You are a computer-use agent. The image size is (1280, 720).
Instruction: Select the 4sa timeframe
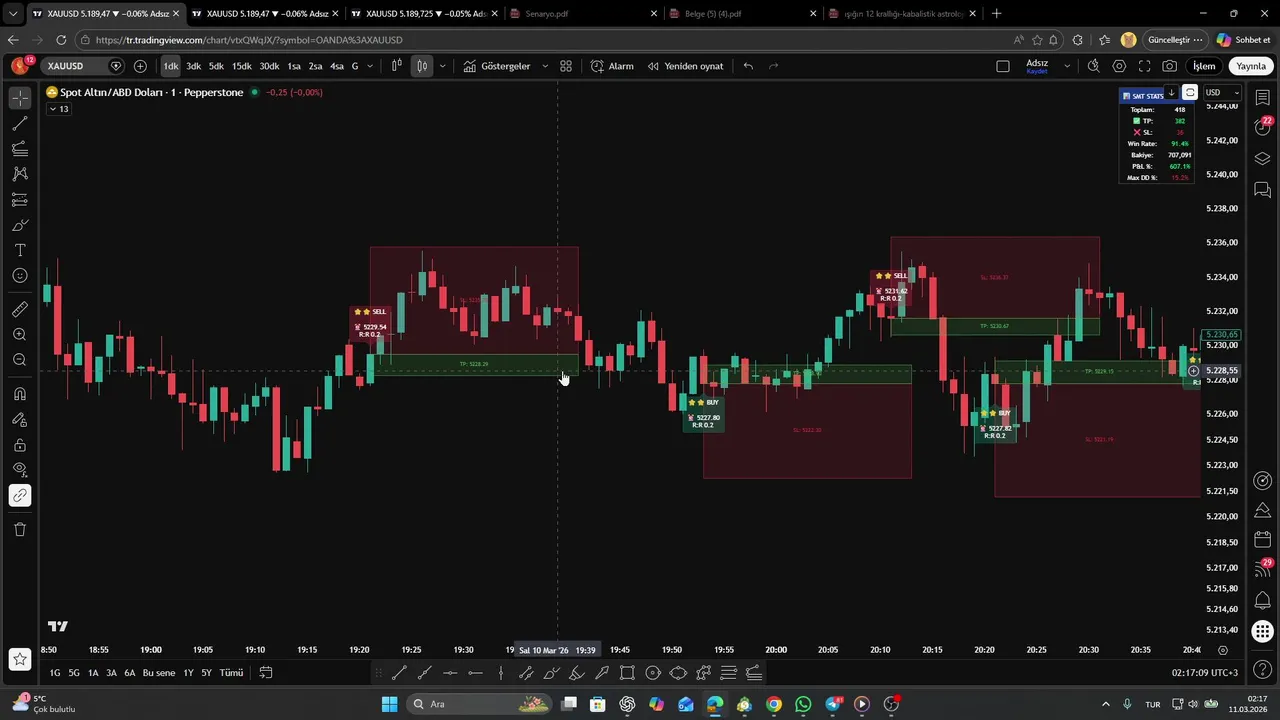pos(337,66)
